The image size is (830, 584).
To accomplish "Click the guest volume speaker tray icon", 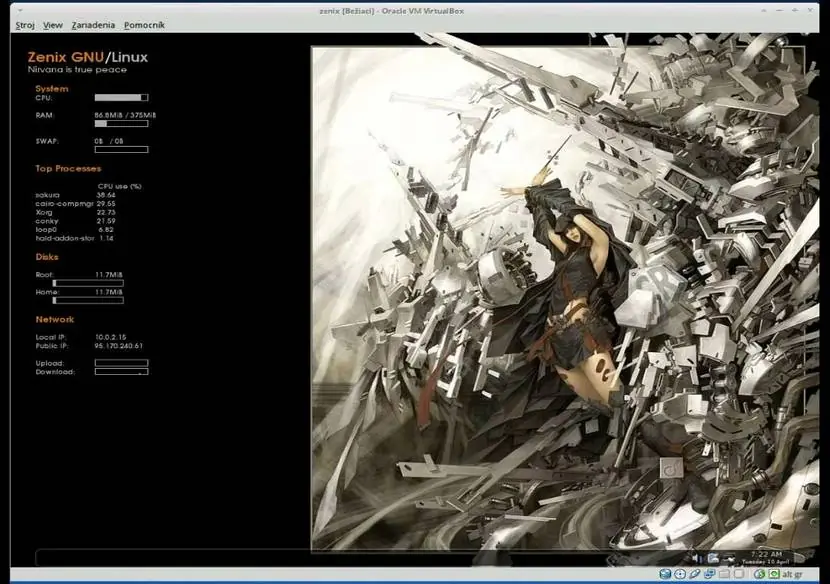I will tap(697, 558).
